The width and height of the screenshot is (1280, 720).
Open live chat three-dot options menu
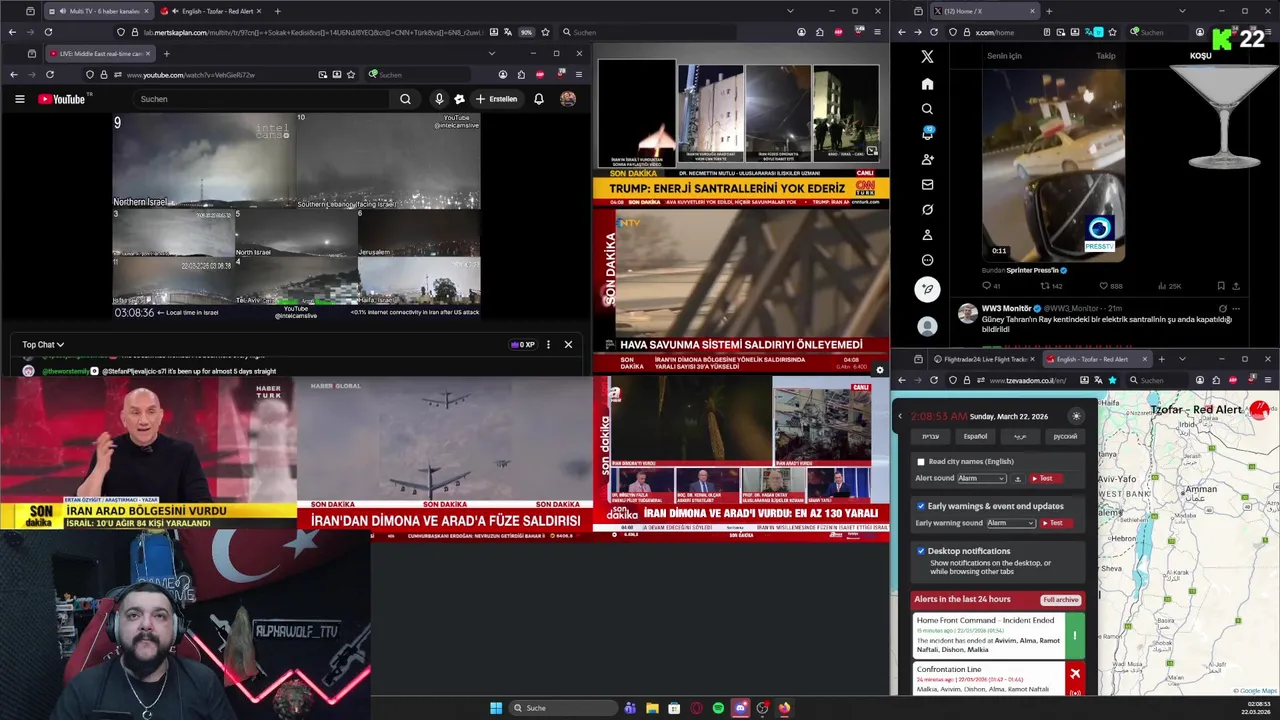pyautogui.click(x=548, y=344)
